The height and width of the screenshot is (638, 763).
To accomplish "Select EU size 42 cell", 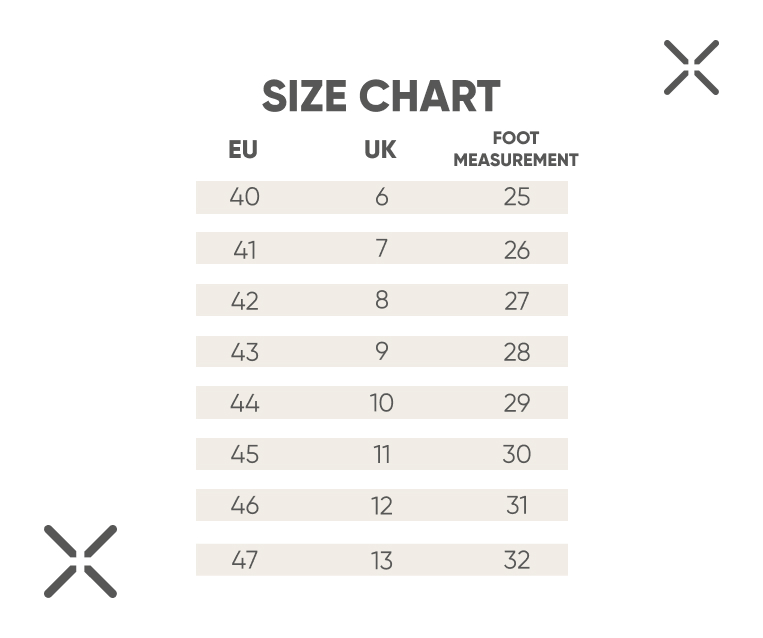I will point(244,301).
